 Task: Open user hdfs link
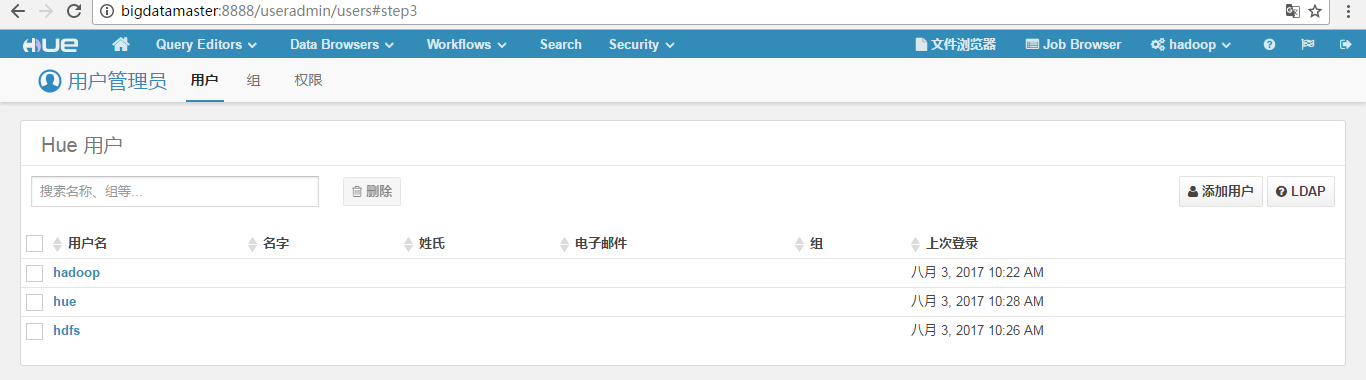(67, 331)
